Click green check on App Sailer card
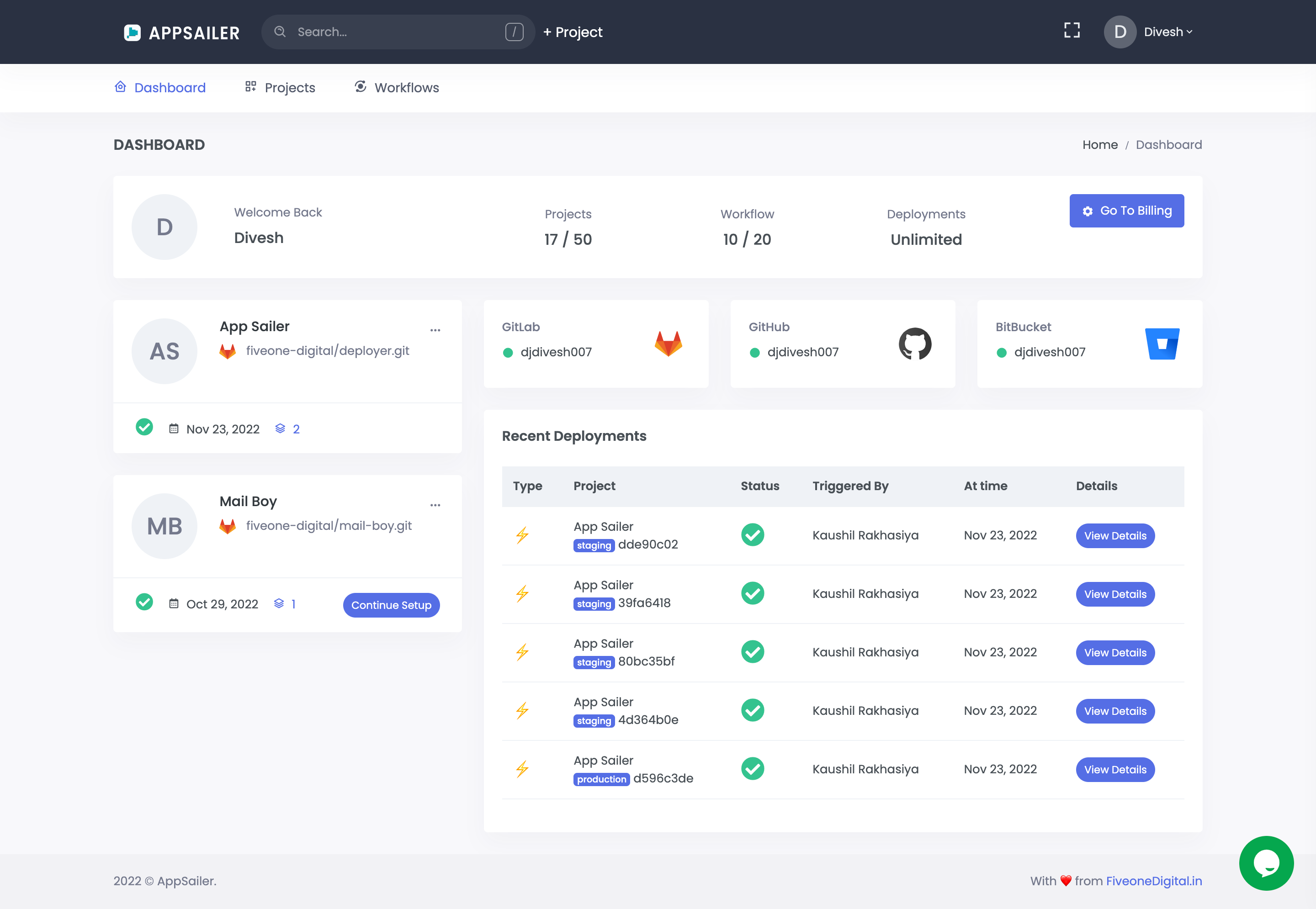This screenshot has width=1316, height=909. tap(144, 427)
